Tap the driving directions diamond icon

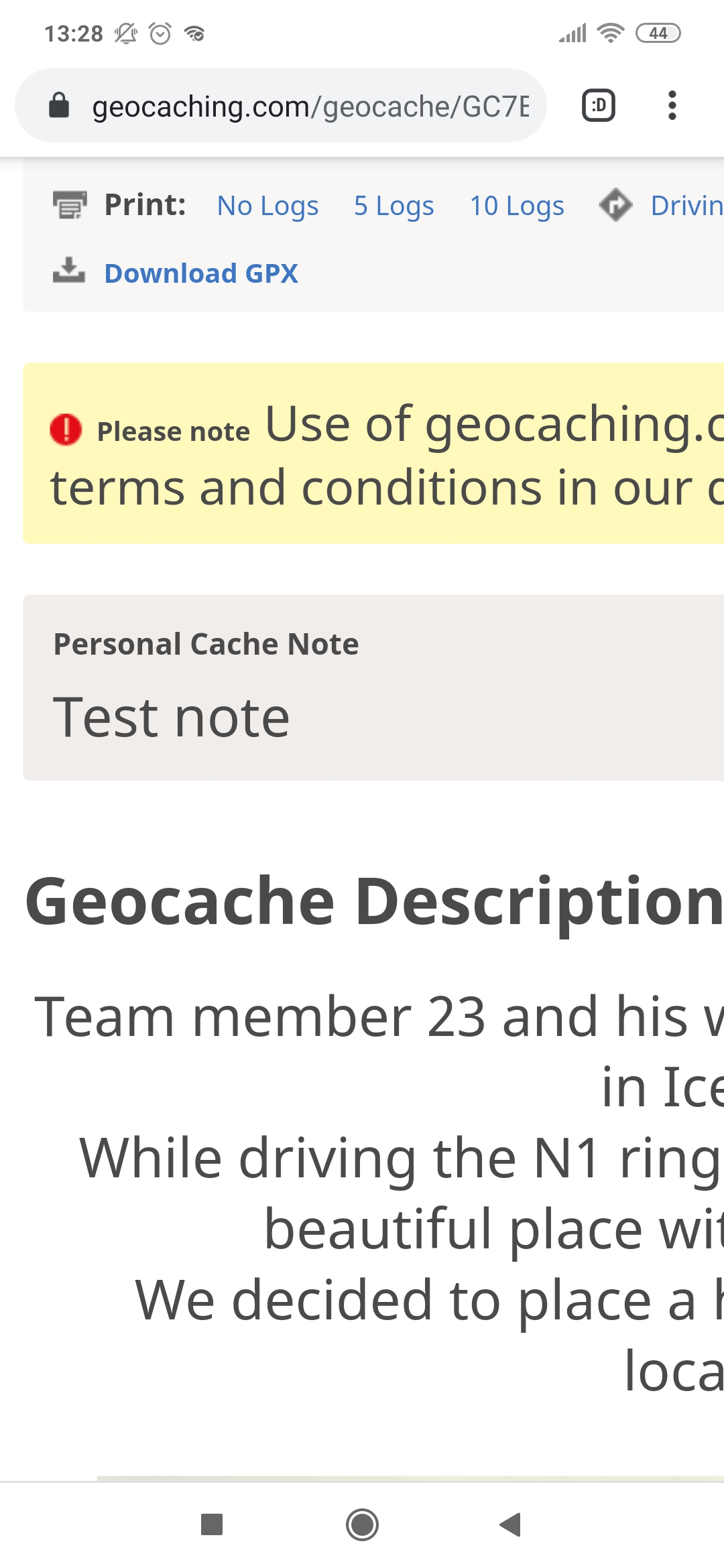(615, 205)
